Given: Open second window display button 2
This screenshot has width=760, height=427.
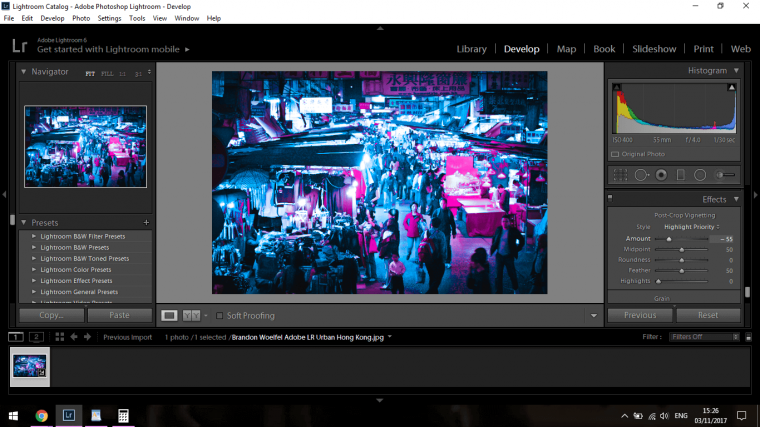Looking at the screenshot, I should pyautogui.click(x=36, y=337).
